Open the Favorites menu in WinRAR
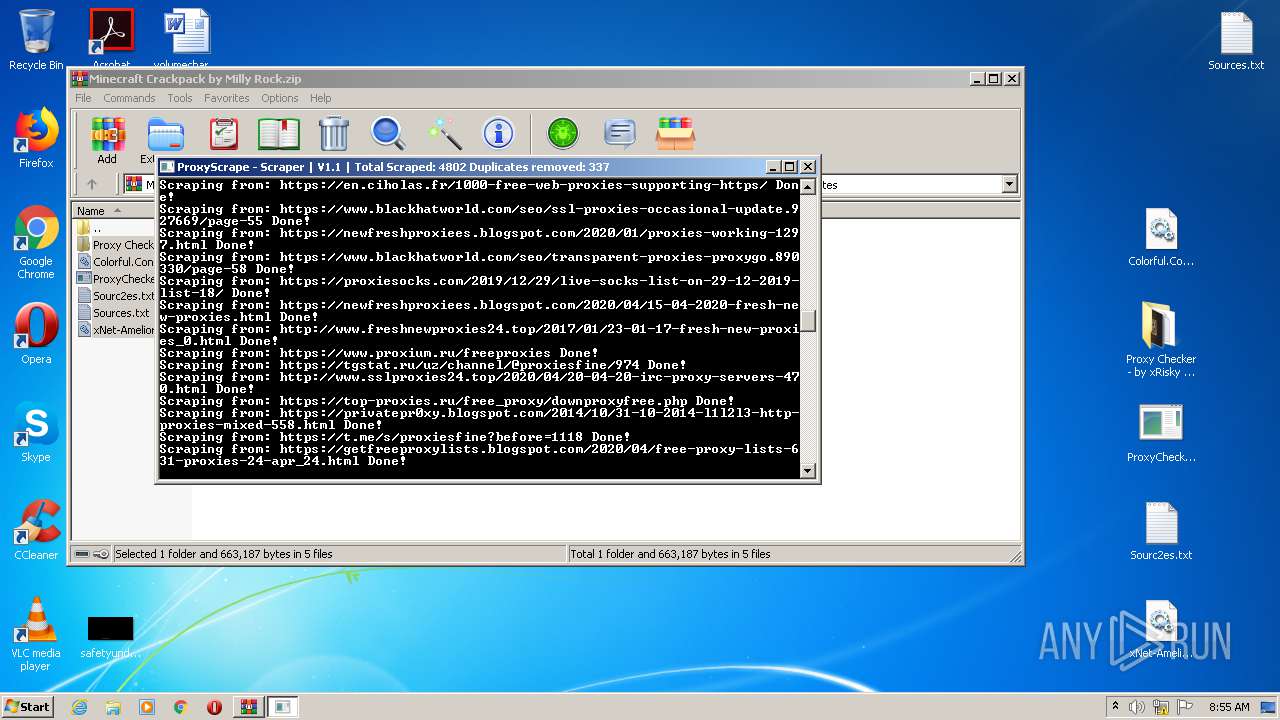Image resolution: width=1280 pixels, height=720 pixels. [227, 98]
